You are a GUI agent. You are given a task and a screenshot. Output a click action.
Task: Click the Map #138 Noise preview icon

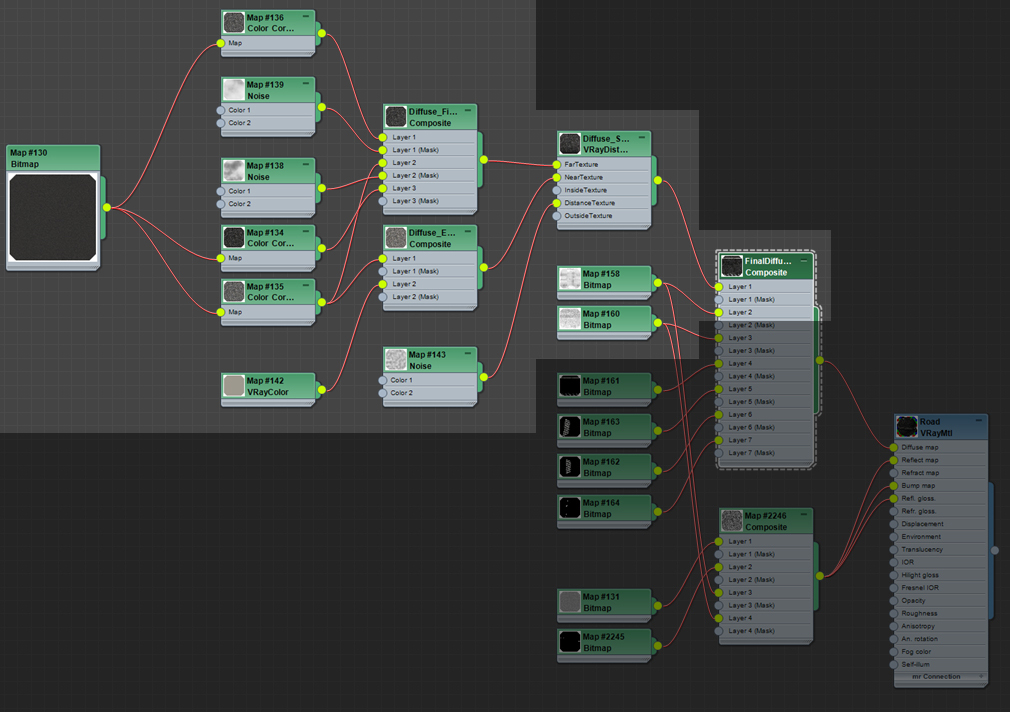pos(233,171)
